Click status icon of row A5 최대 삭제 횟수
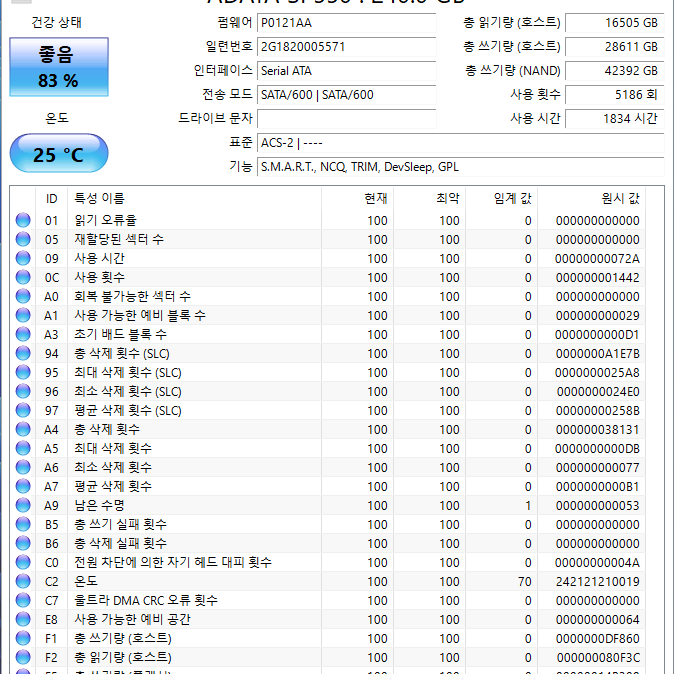This screenshot has width=674, height=674. (x=23, y=448)
